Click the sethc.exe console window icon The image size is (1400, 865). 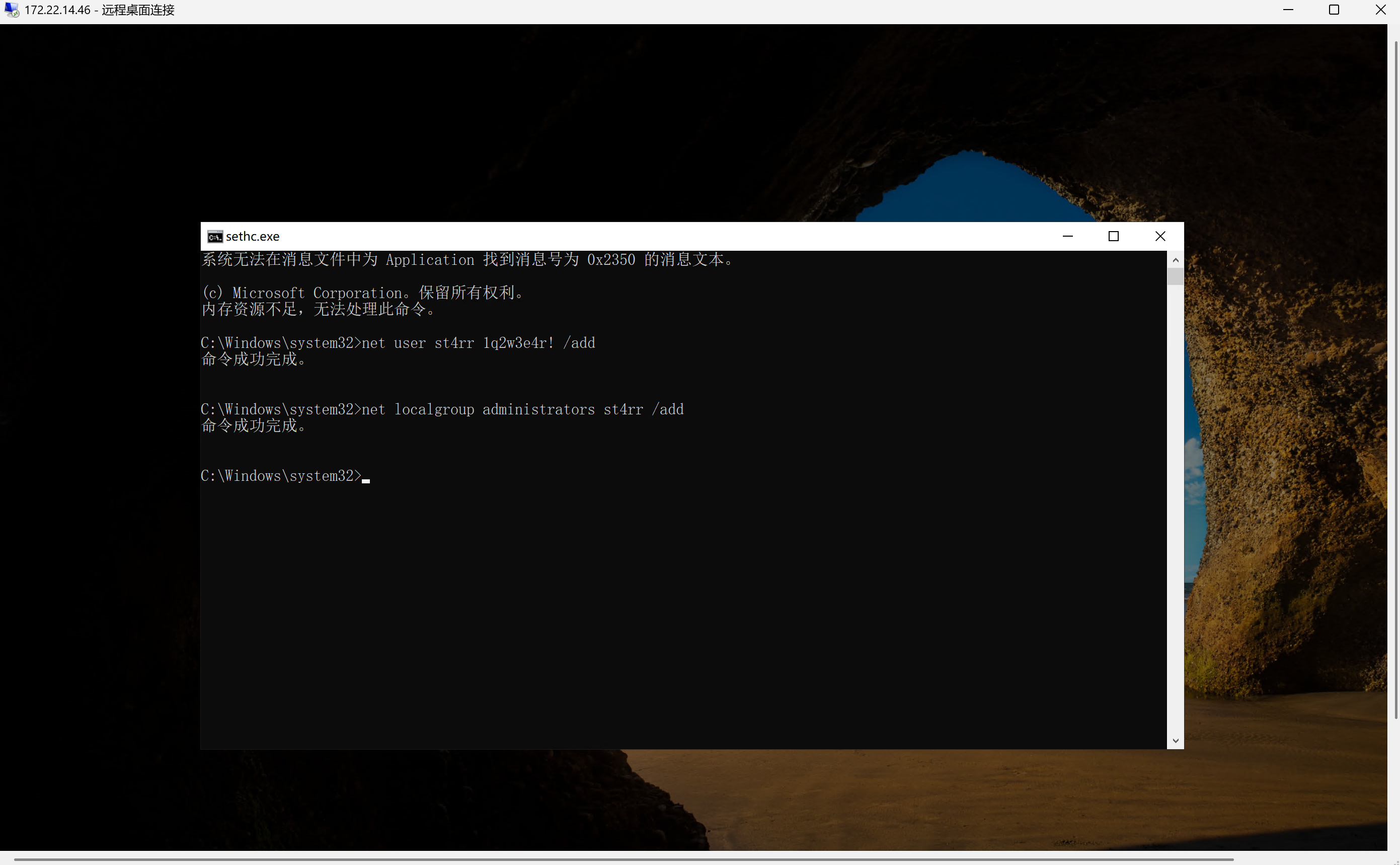point(215,236)
